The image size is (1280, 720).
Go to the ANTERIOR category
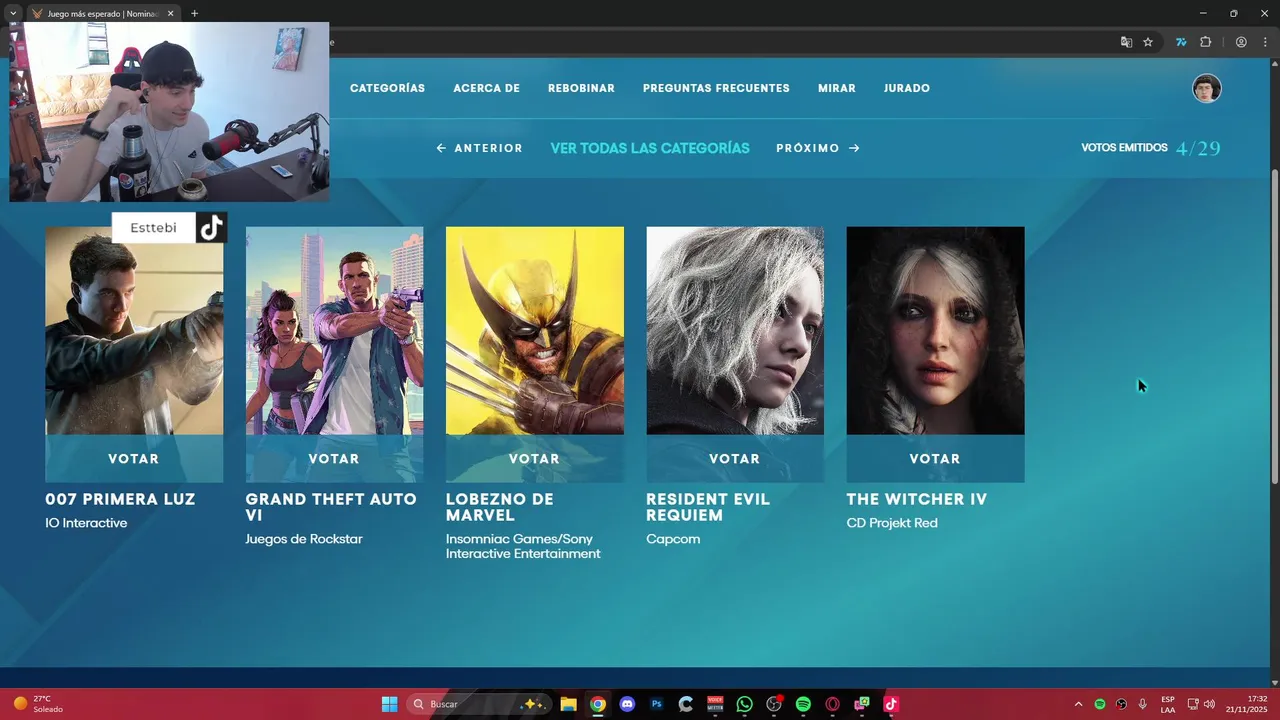tap(480, 148)
